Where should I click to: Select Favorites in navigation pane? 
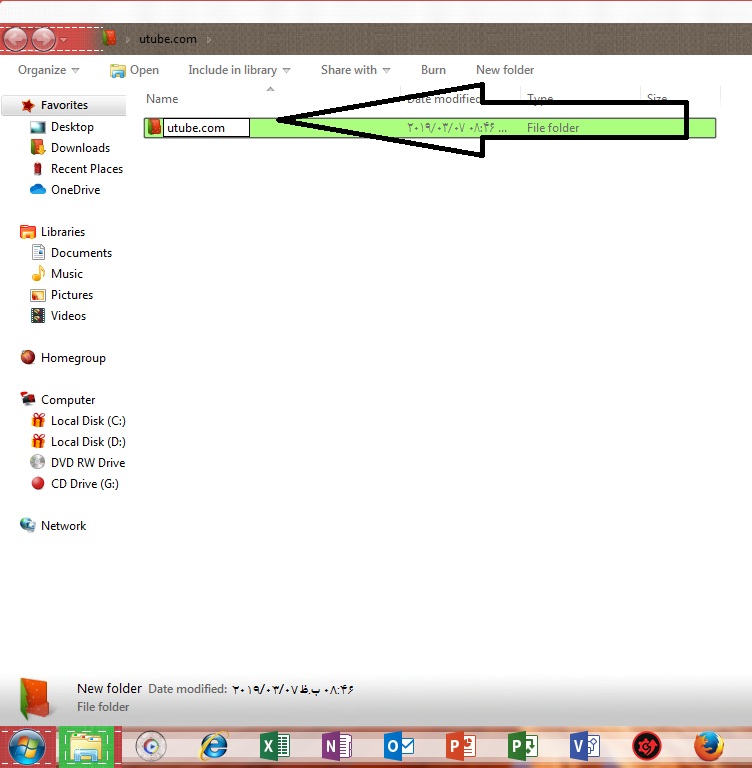point(64,105)
